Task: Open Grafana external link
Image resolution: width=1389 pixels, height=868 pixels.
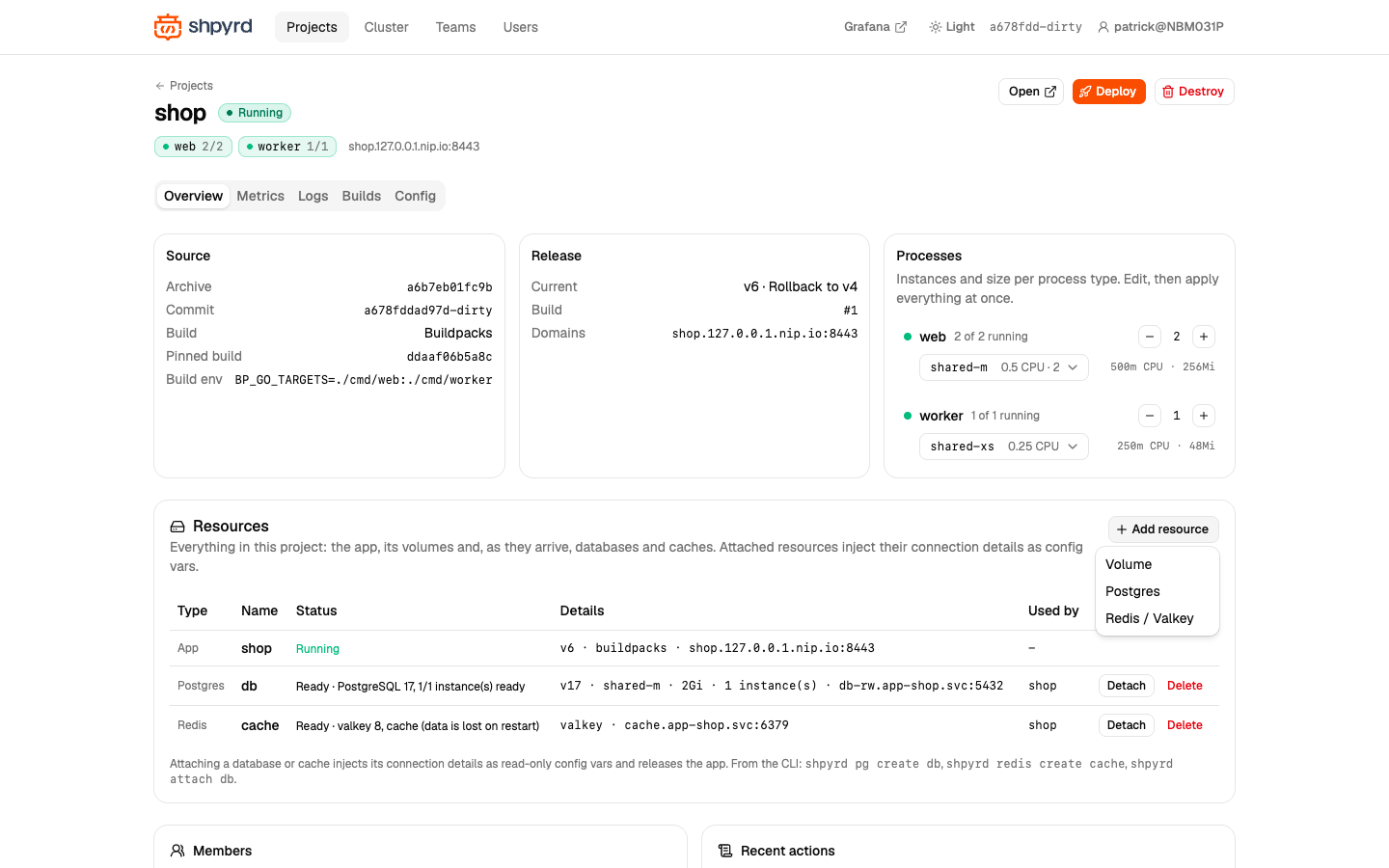Action: (875, 27)
